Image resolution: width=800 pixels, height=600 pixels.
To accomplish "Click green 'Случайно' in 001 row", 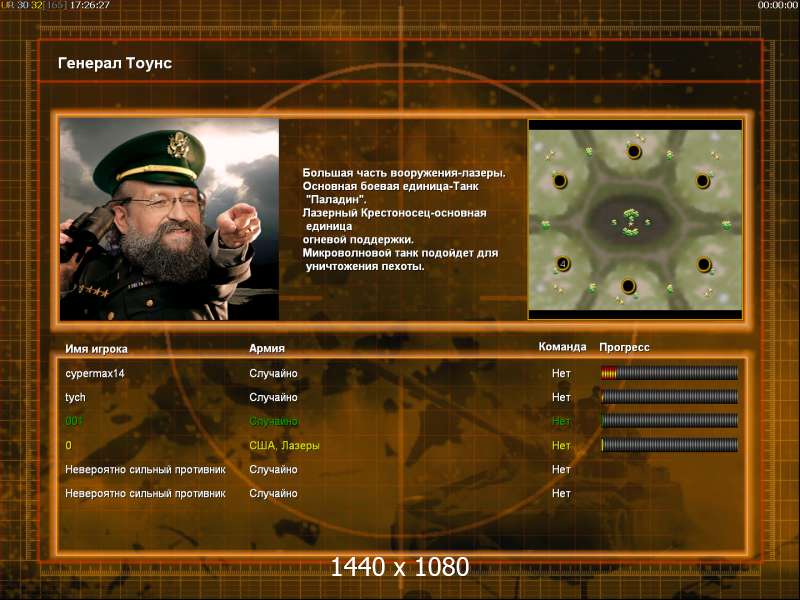I will click(273, 421).
